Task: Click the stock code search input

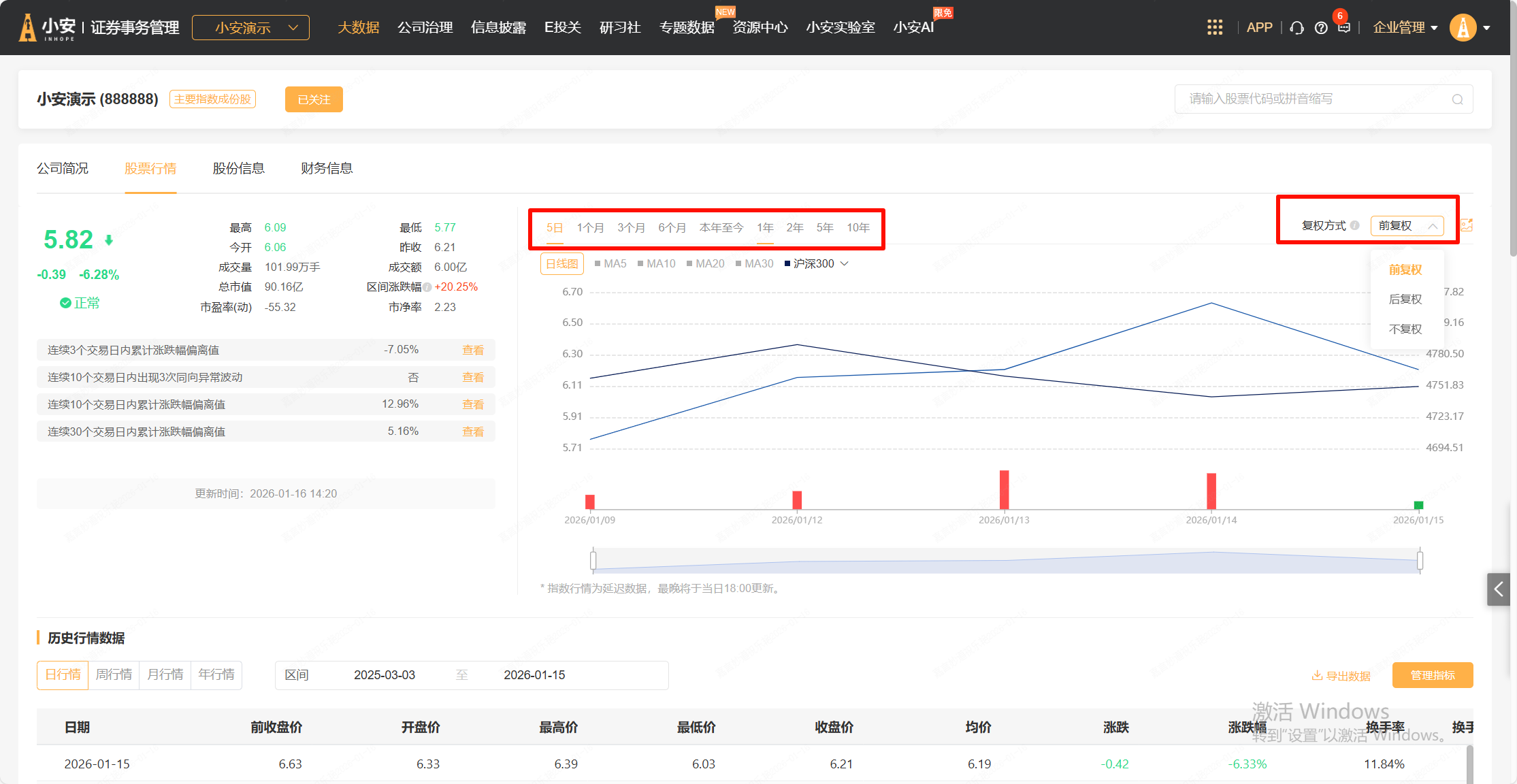Action: [x=1314, y=99]
